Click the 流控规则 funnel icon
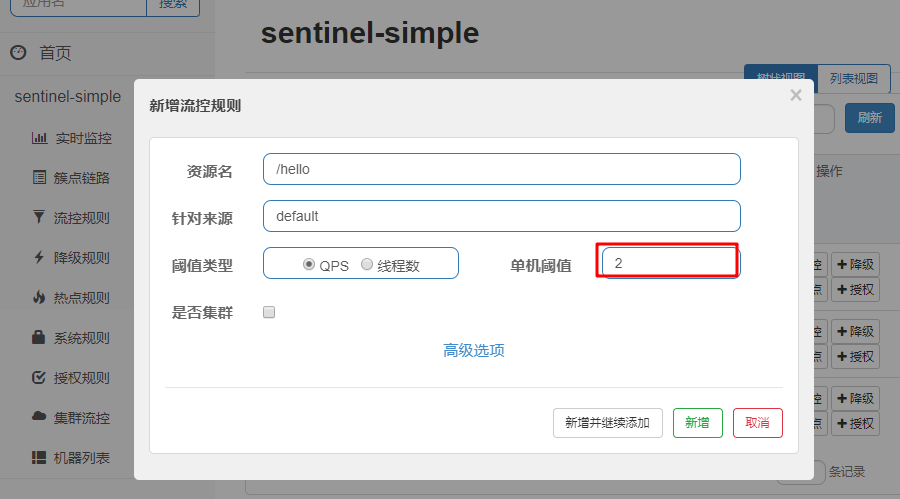 40,218
